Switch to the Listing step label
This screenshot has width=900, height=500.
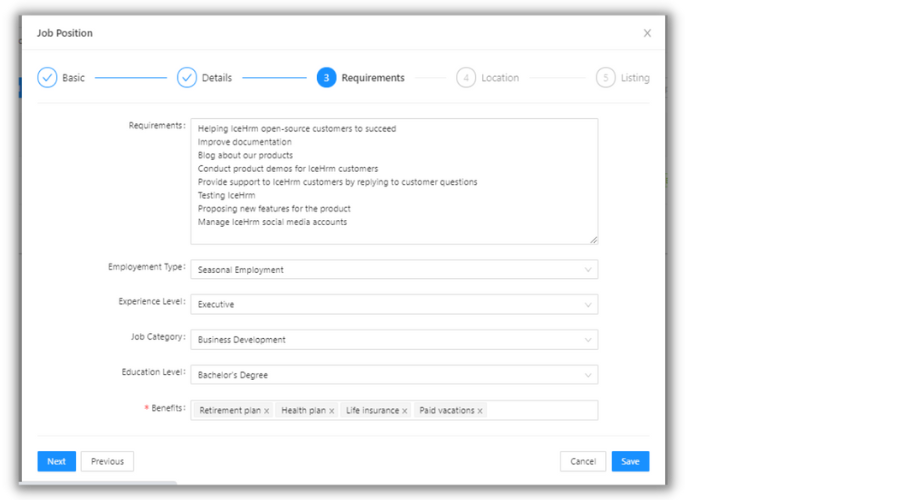634,78
